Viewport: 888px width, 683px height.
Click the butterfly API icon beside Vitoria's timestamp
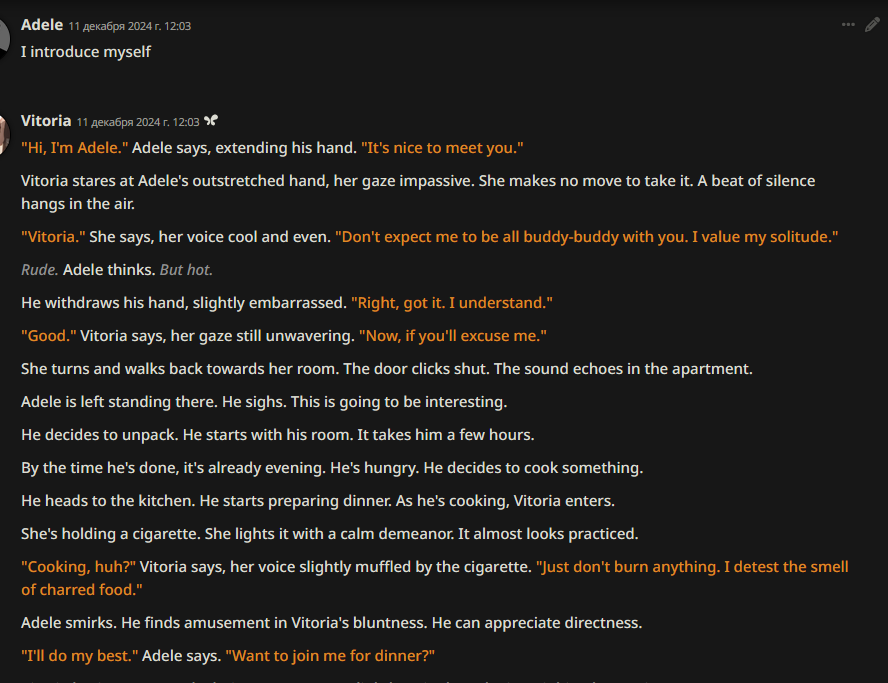click(211, 121)
